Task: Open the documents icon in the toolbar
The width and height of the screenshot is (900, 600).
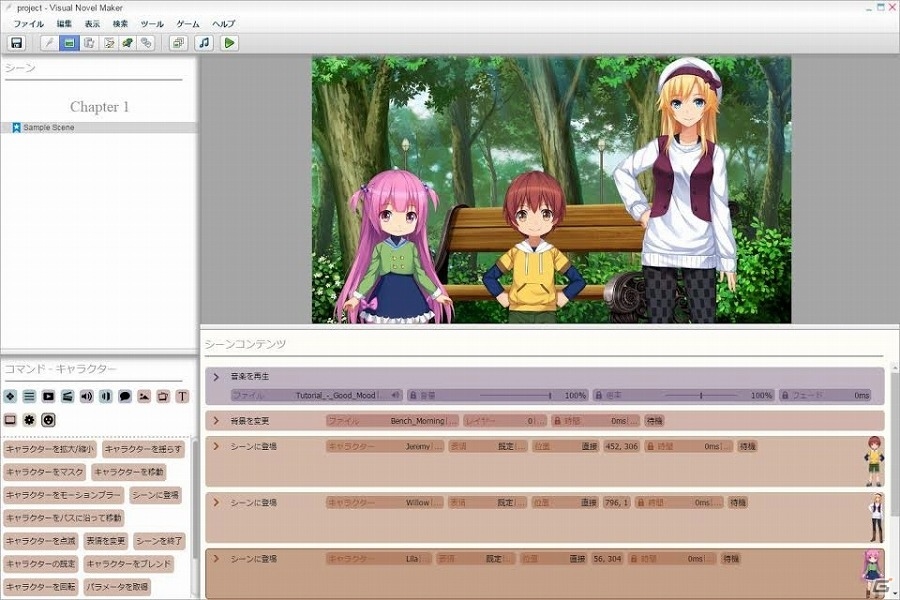Action: 89,43
